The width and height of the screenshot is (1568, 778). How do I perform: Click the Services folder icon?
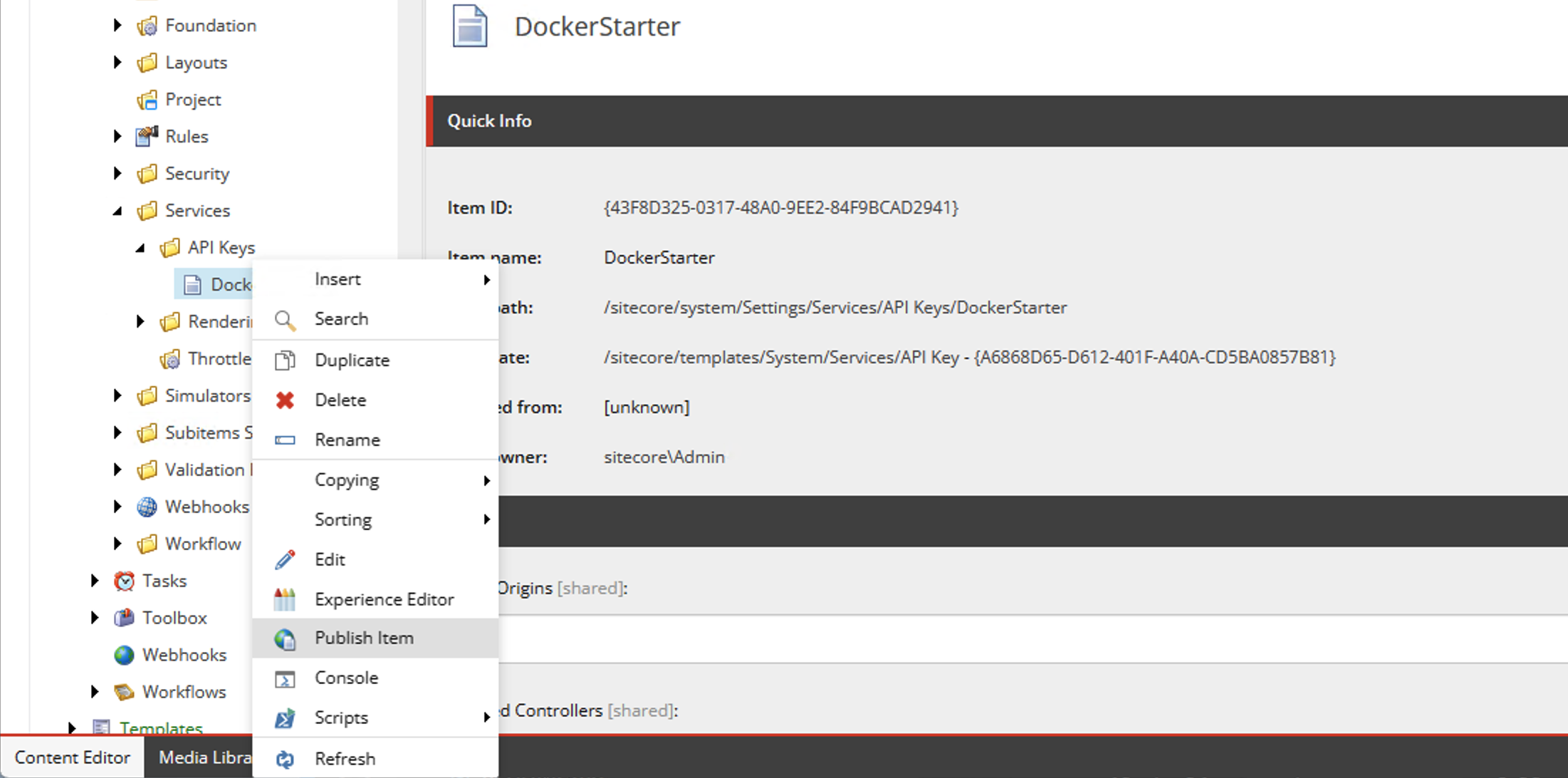pos(147,211)
